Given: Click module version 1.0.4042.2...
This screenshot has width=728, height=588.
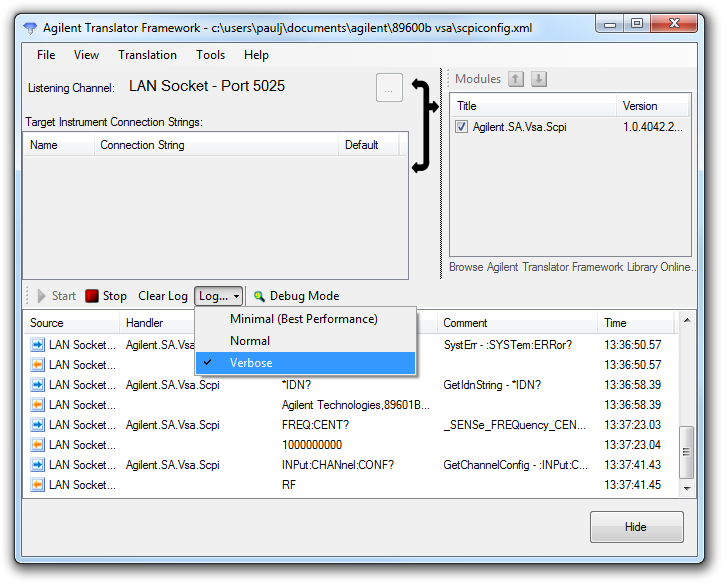Looking at the screenshot, I should (652, 127).
